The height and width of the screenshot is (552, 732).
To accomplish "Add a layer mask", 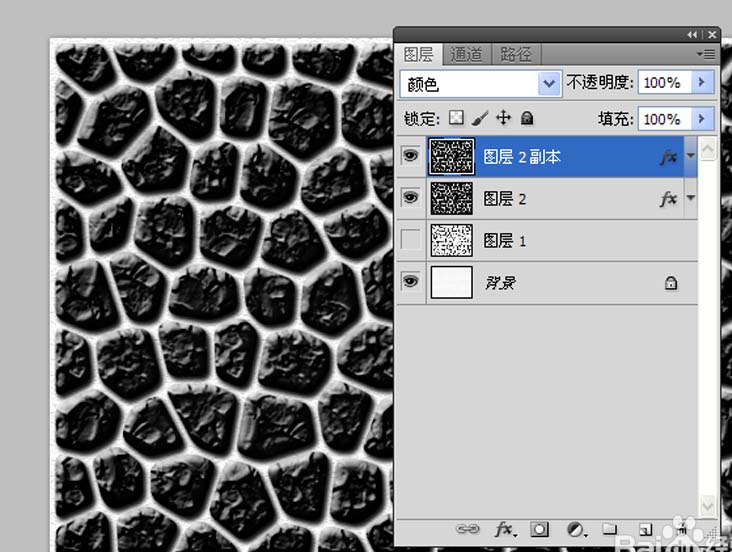I will [539, 529].
